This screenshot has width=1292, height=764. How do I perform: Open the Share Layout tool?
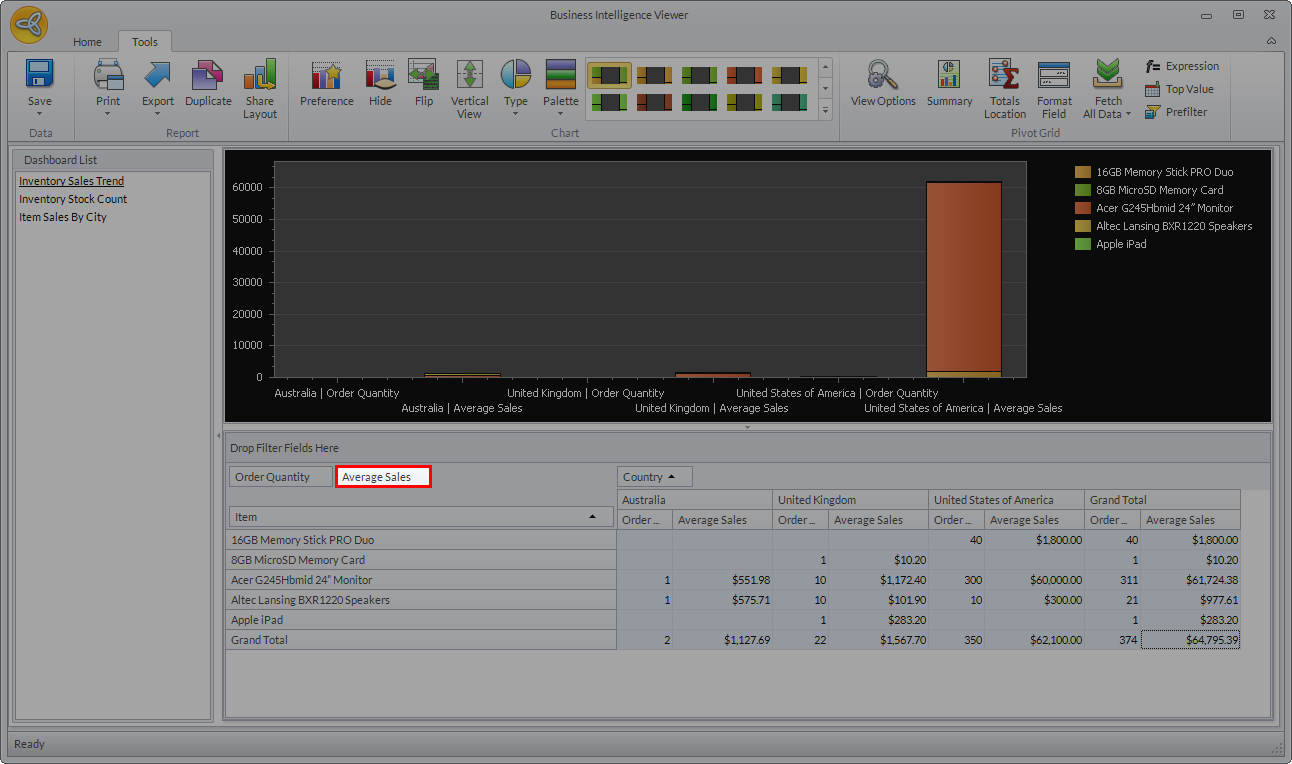coord(259,76)
